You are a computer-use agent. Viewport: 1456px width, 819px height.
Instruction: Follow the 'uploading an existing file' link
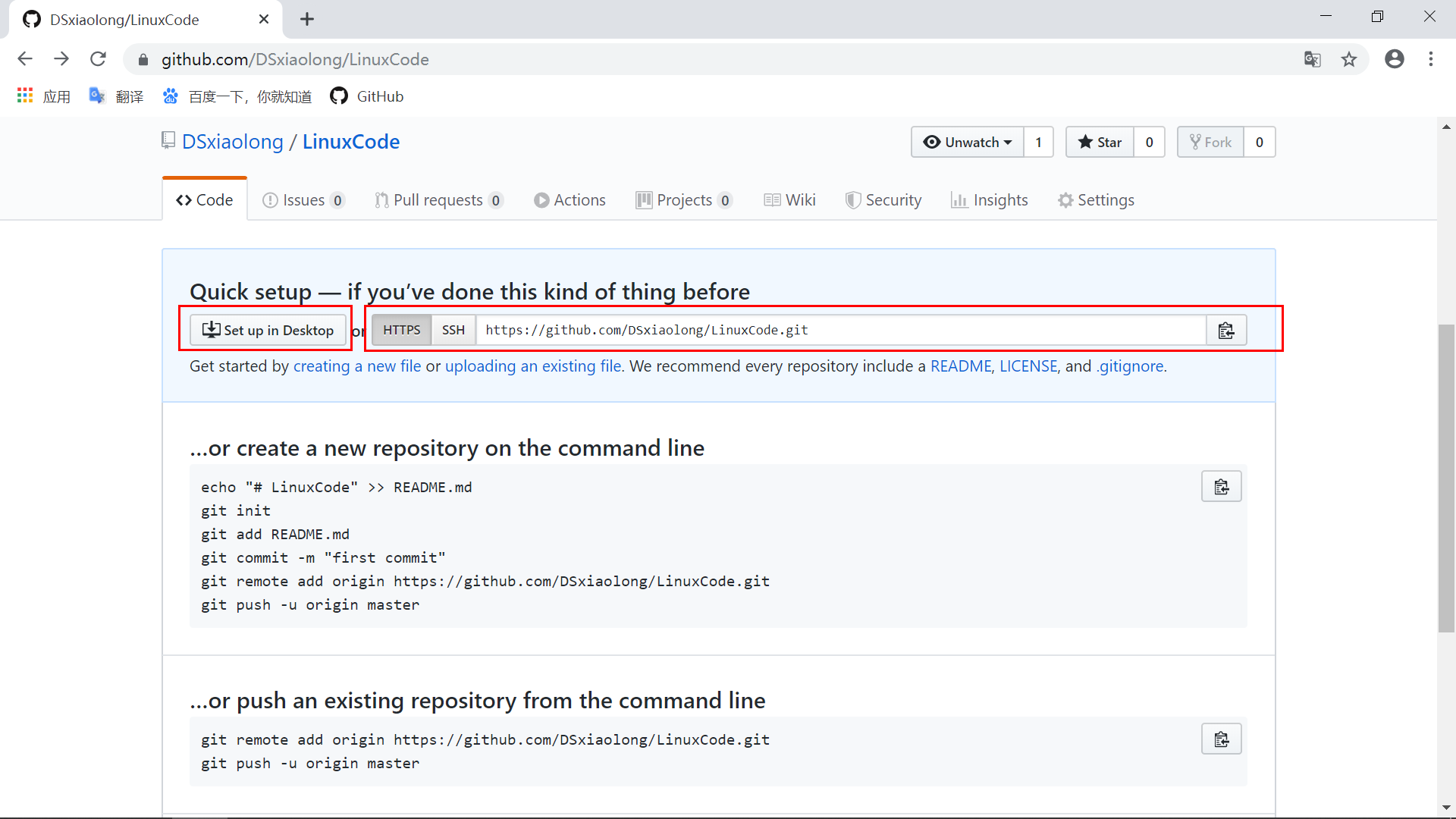pos(533,366)
